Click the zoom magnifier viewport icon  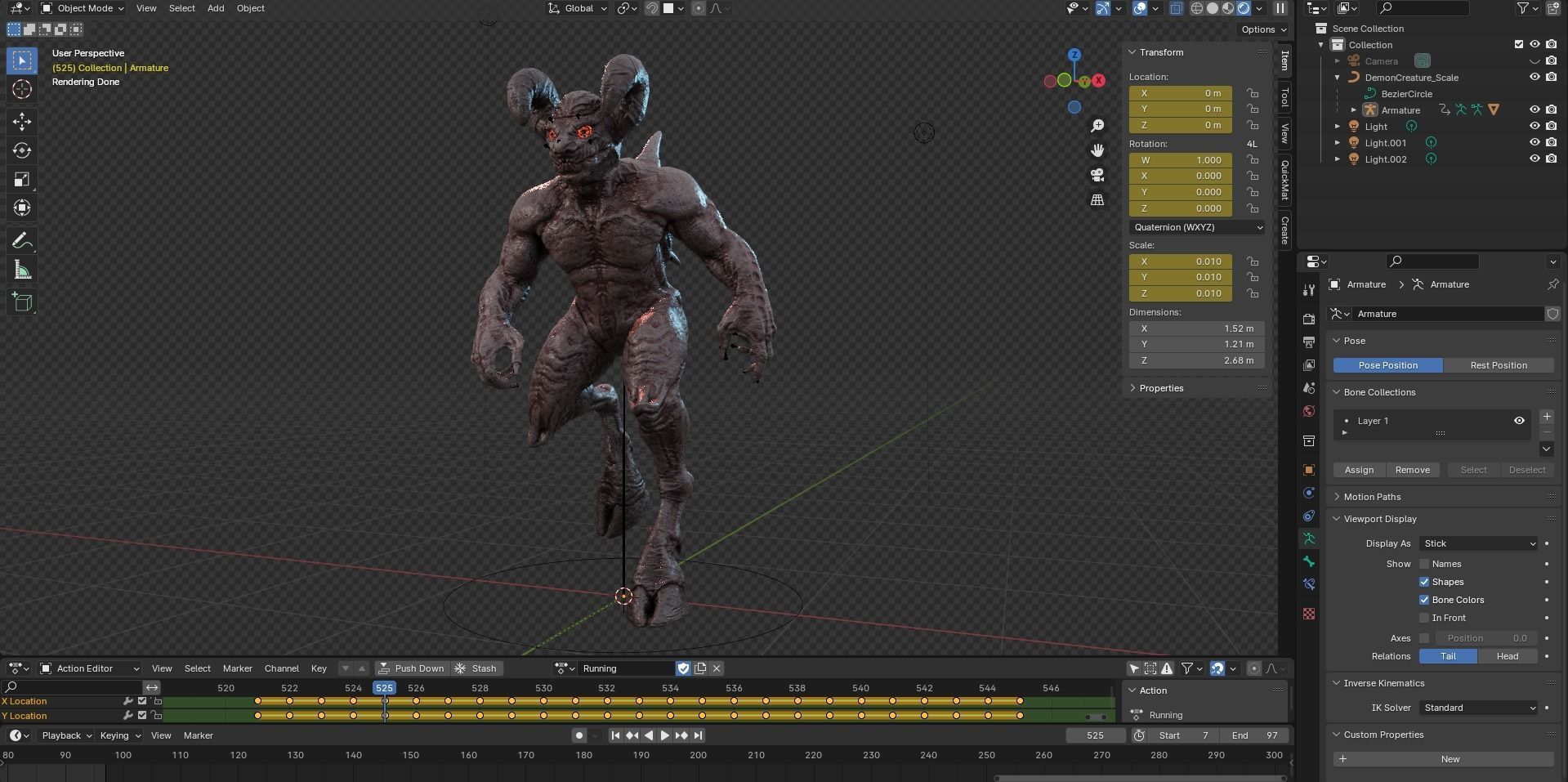(1097, 126)
